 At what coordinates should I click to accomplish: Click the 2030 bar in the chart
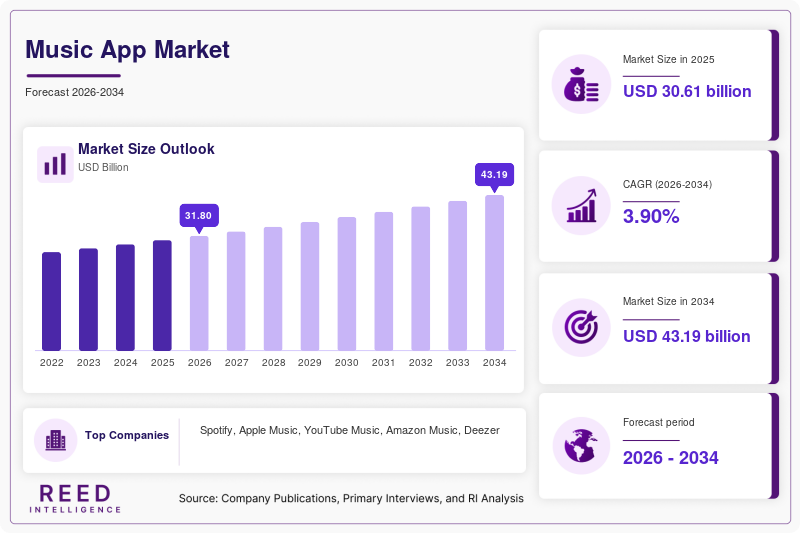click(347, 284)
